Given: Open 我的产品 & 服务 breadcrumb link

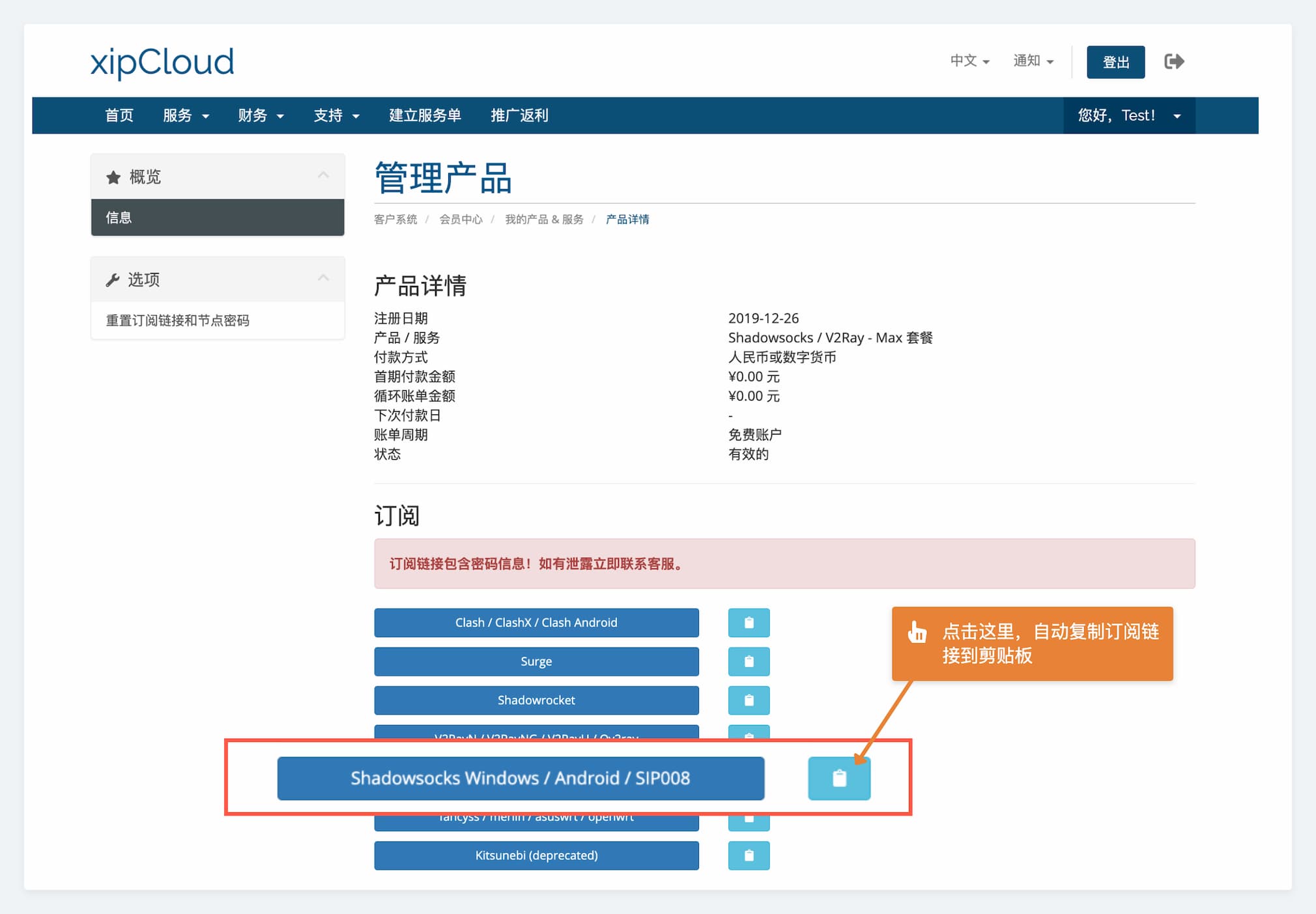Looking at the screenshot, I should coord(544,220).
